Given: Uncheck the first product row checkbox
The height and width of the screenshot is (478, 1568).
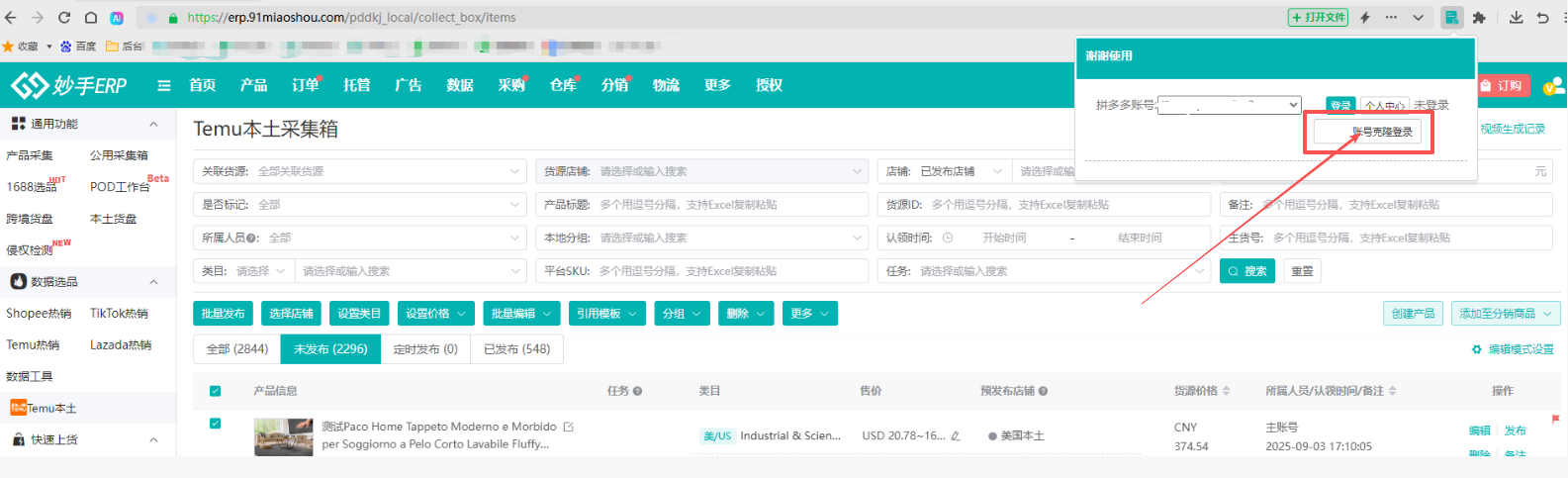Looking at the screenshot, I should pyautogui.click(x=216, y=424).
